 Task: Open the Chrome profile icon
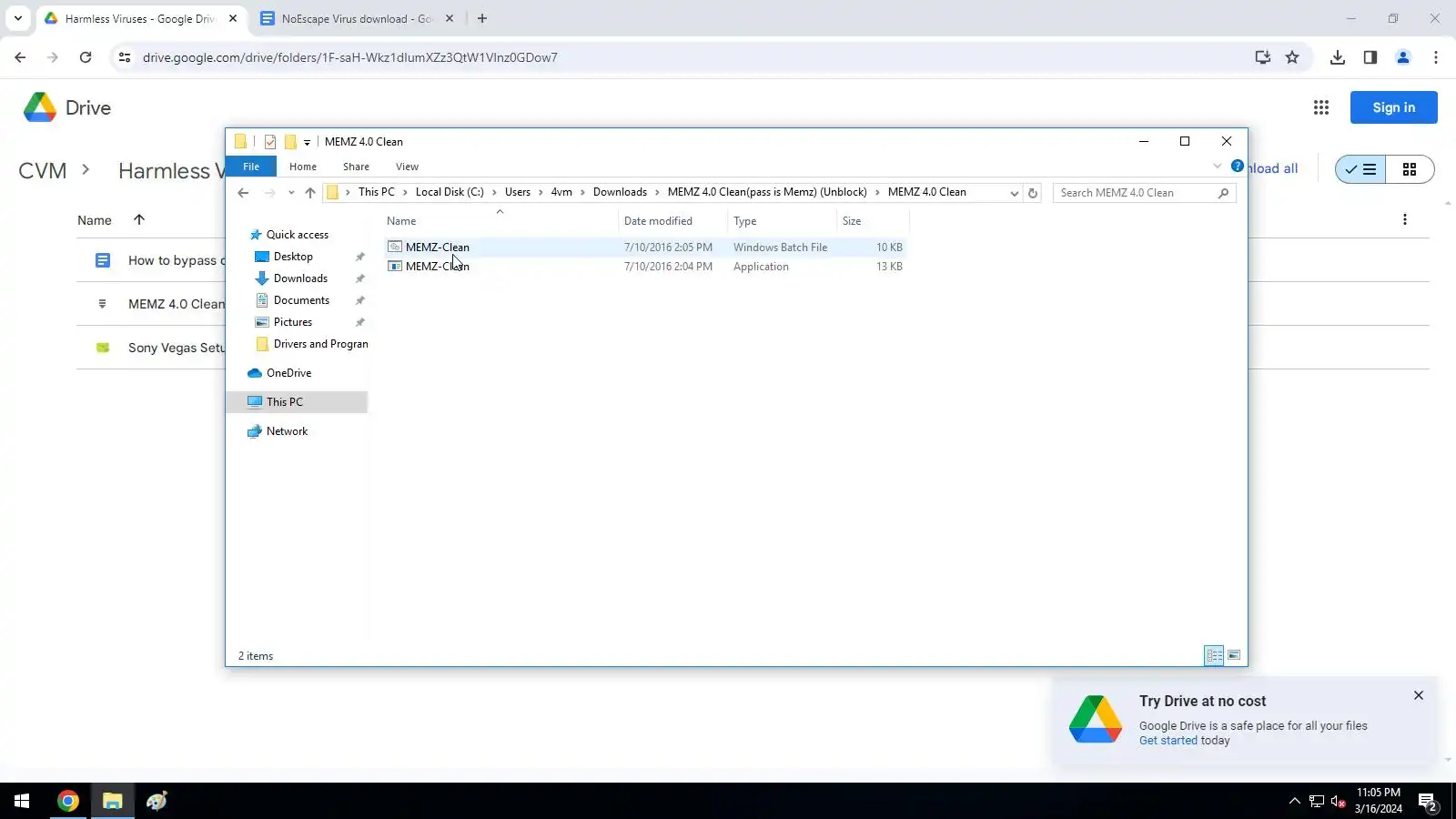coord(1403,57)
